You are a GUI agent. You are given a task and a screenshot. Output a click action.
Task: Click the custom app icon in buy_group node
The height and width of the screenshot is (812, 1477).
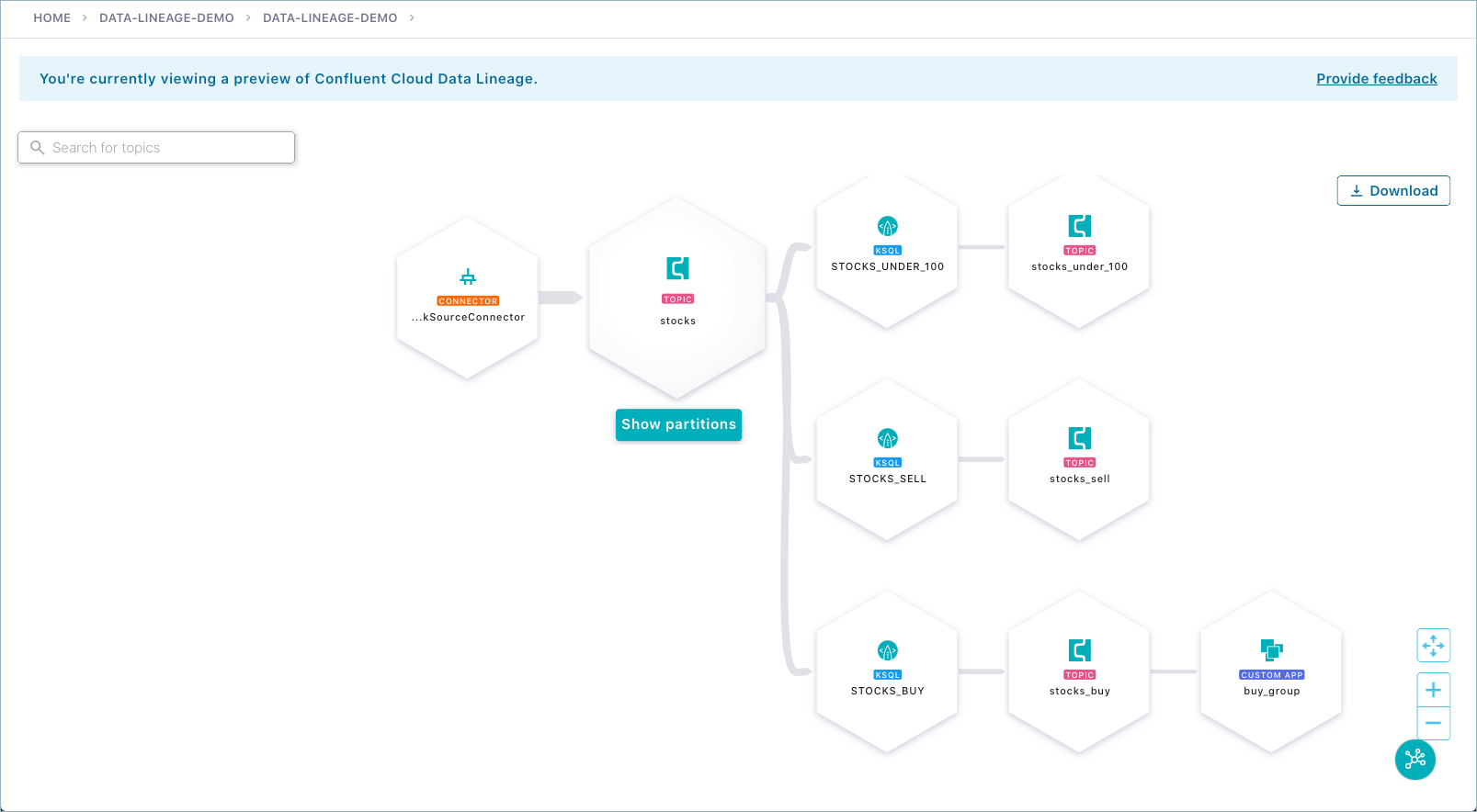point(1272,650)
